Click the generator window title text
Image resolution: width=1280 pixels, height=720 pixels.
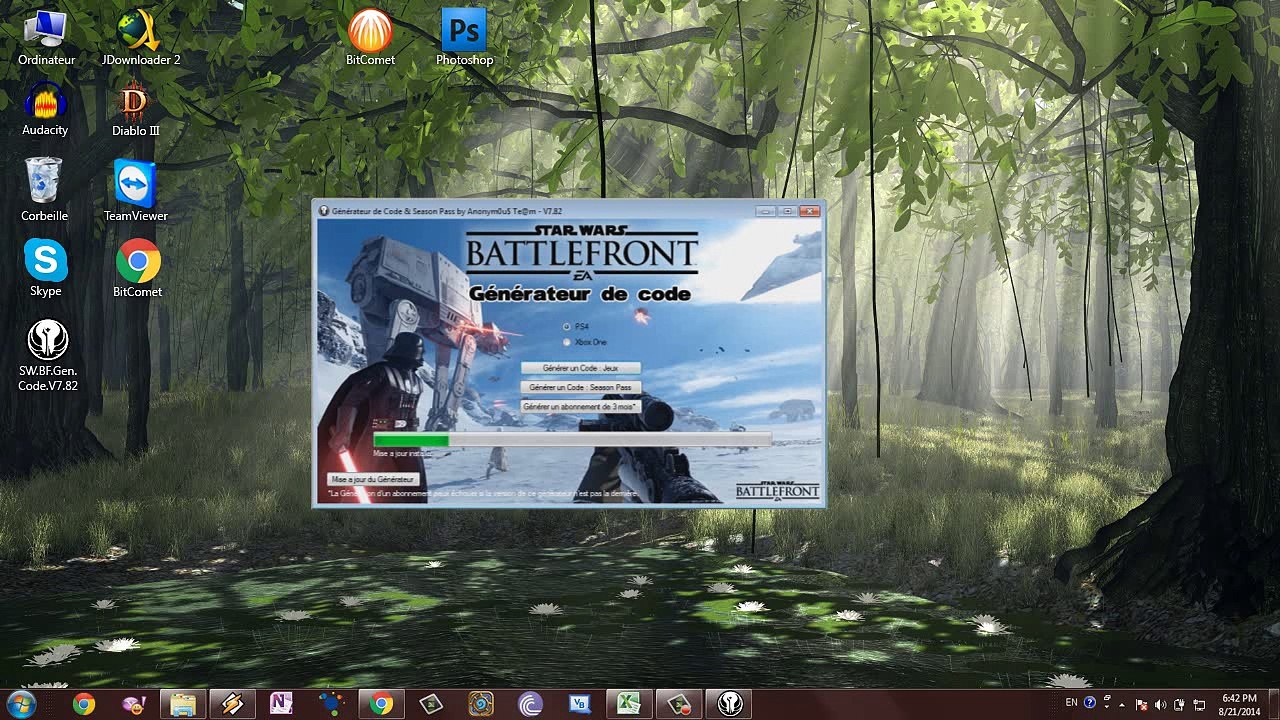447,211
